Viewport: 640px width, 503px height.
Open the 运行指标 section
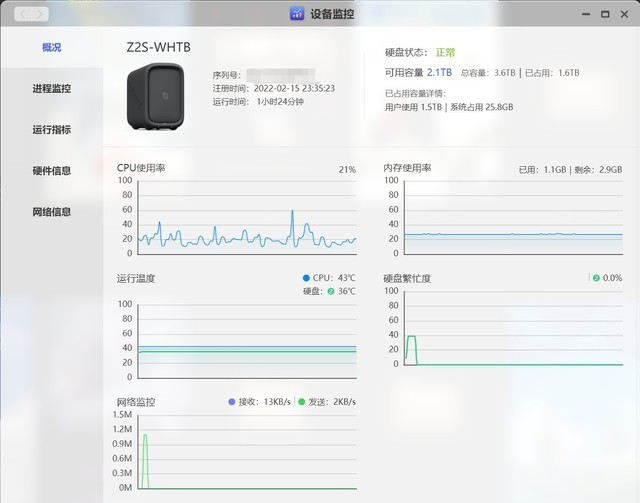[x=51, y=130]
